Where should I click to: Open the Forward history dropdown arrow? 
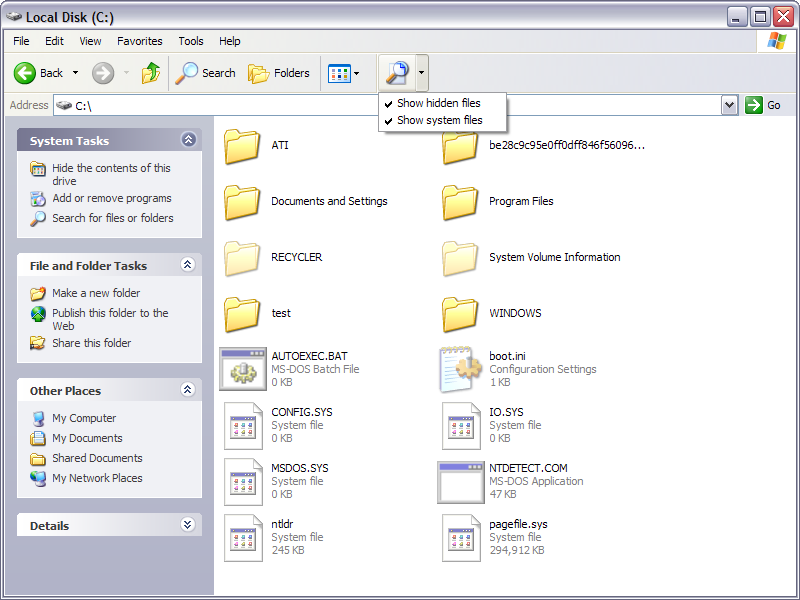tap(127, 73)
